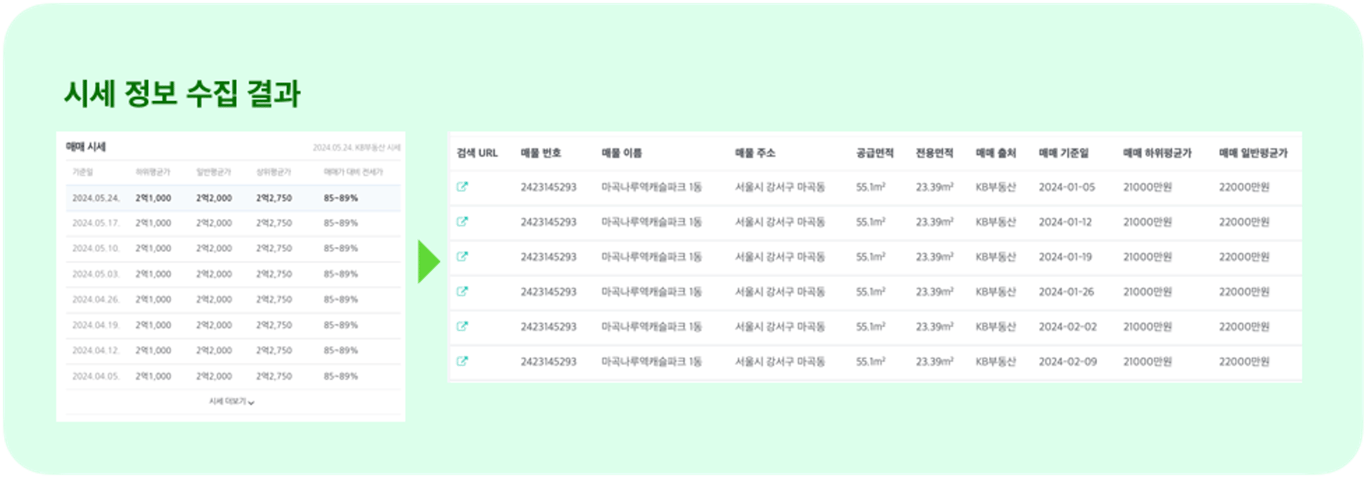Click 마곡나루역캐슬파크 1동 in the first row
The image size is (1366, 477).
(651, 187)
